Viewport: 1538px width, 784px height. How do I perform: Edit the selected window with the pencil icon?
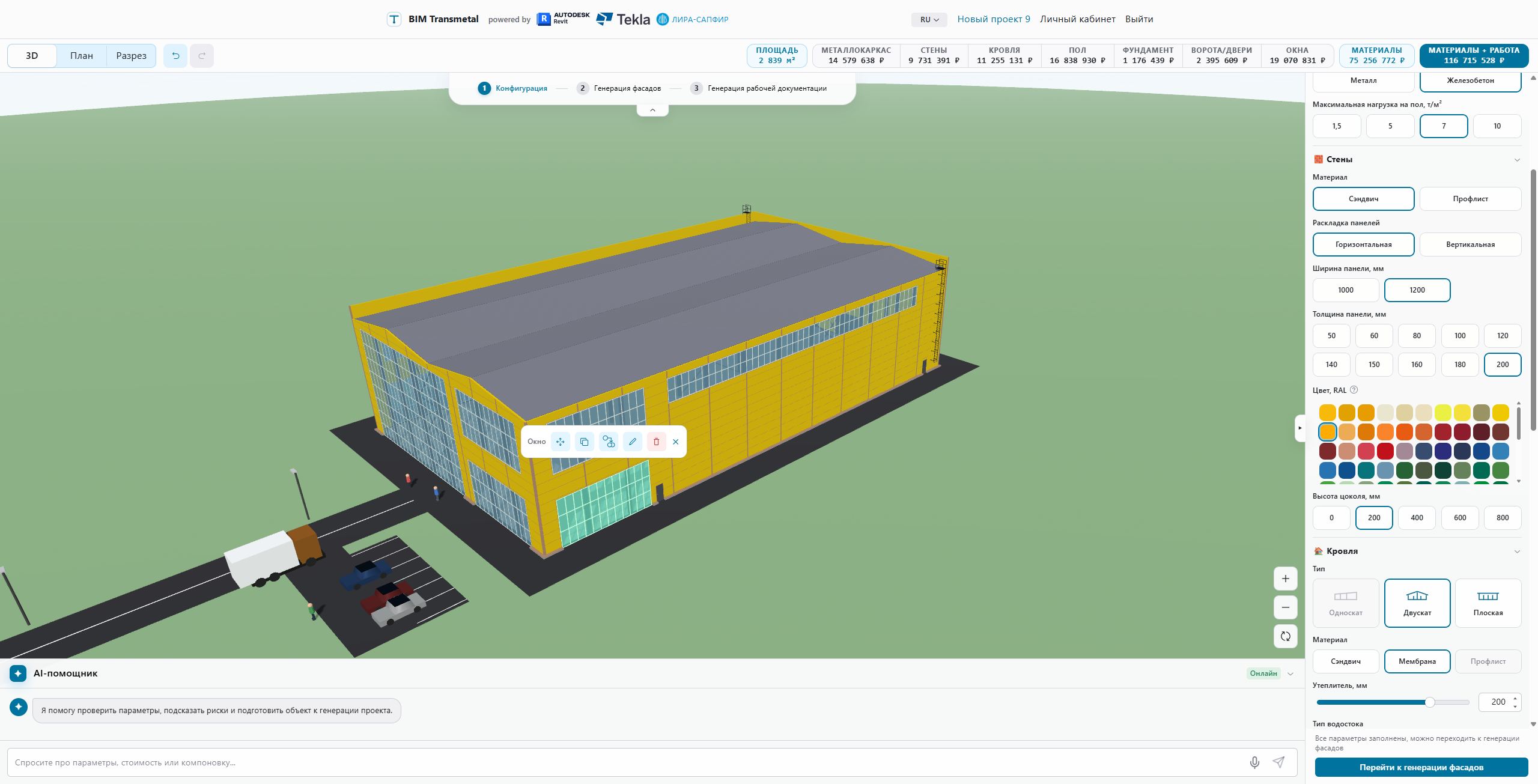coord(633,442)
